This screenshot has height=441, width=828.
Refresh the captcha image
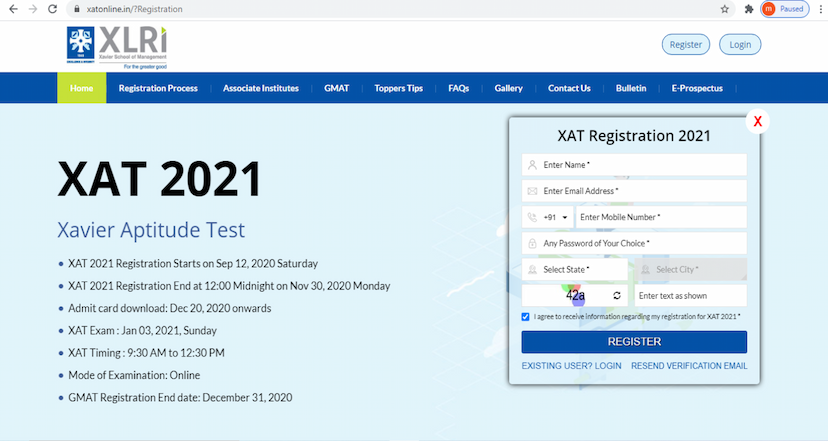[x=617, y=296]
